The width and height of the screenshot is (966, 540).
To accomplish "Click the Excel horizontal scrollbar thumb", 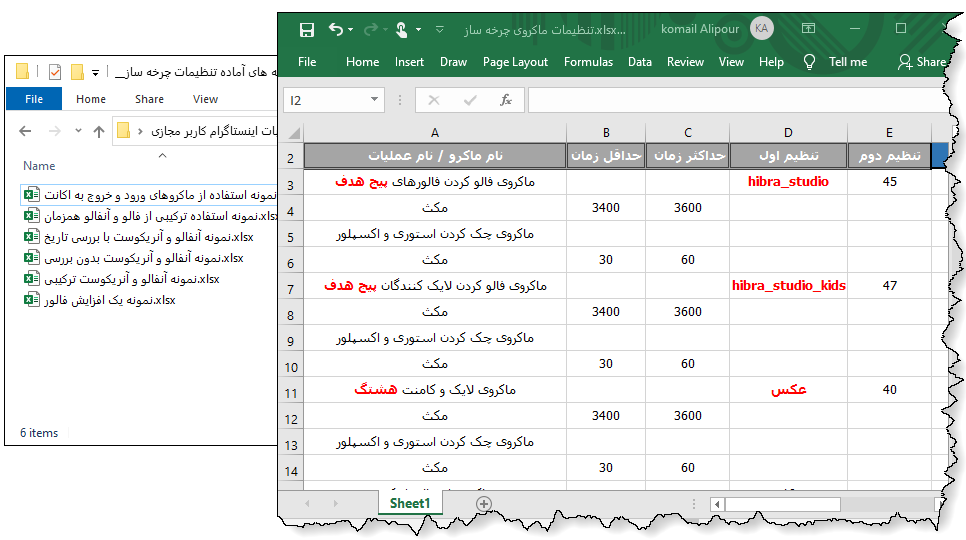I will 782,505.
